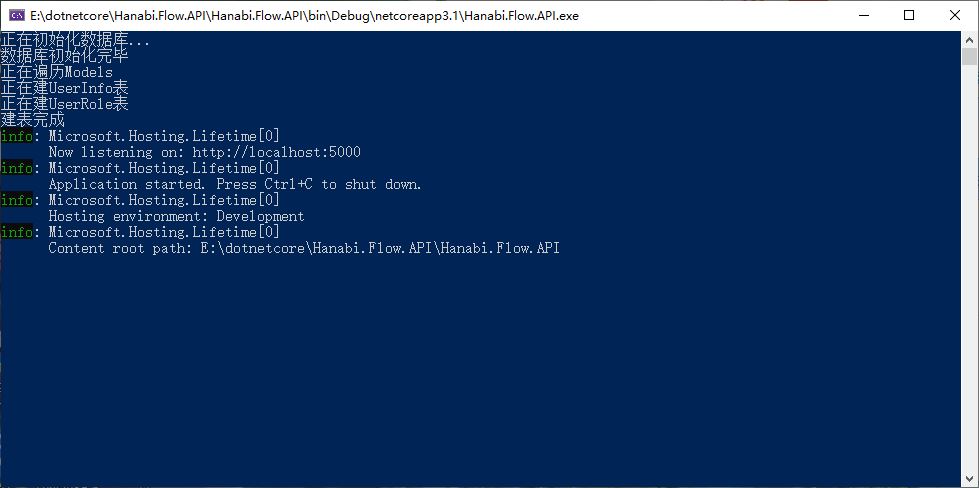Image resolution: width=979 pixels, height=488 pixels.
Task: Click the vertical scrollbar thumb
Action: click(x=969, y=56)
